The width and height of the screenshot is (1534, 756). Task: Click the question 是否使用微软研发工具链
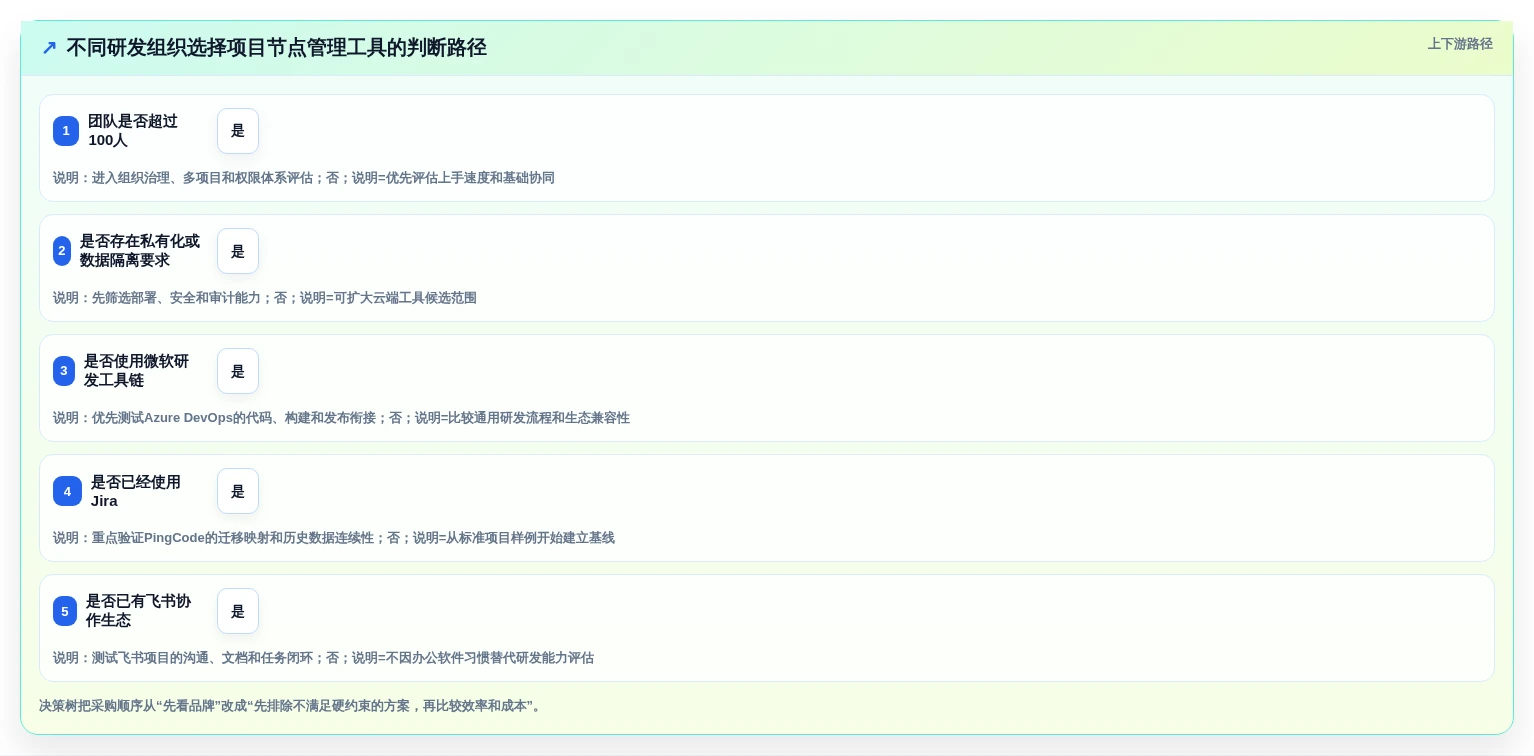(137, 371)
